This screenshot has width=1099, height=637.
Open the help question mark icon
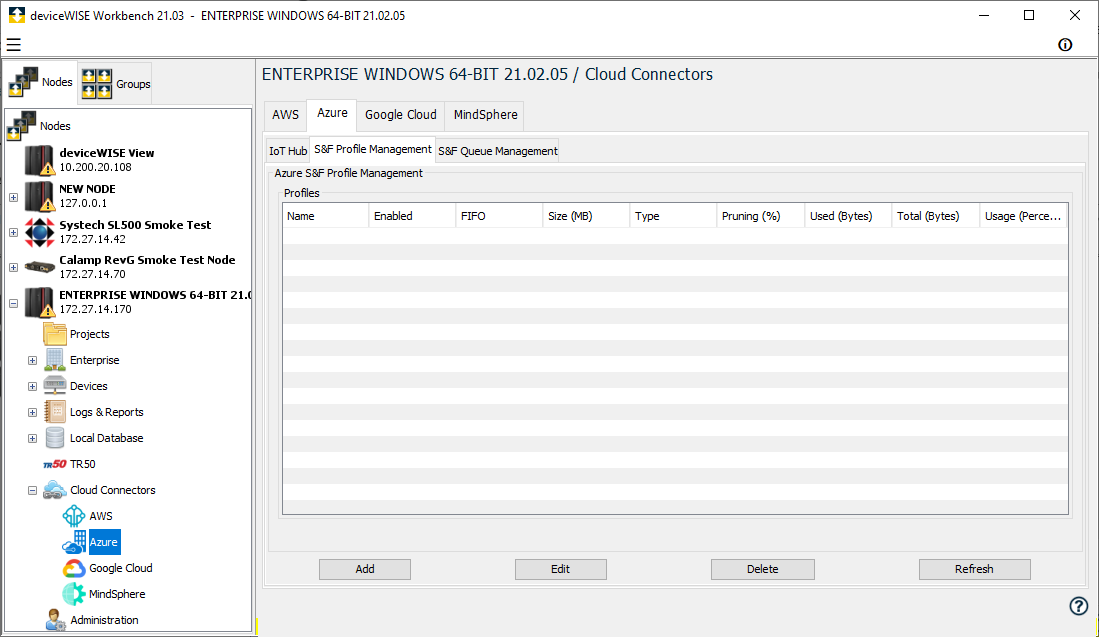click(x=1079, y=605)
